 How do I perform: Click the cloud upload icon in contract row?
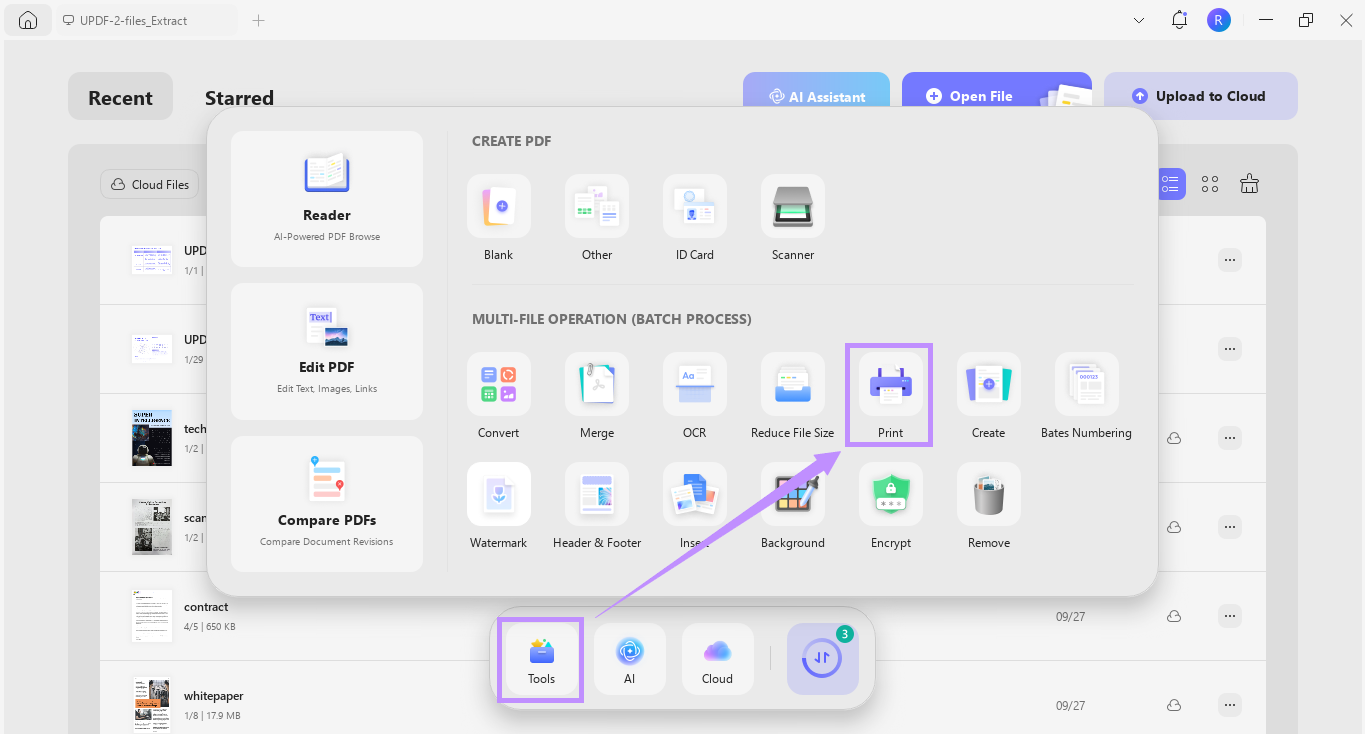point(1175,616)
